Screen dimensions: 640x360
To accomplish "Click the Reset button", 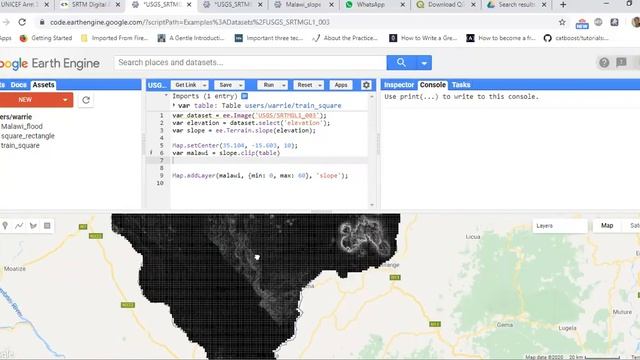I will pyautogui.click(x=304, y=85).
